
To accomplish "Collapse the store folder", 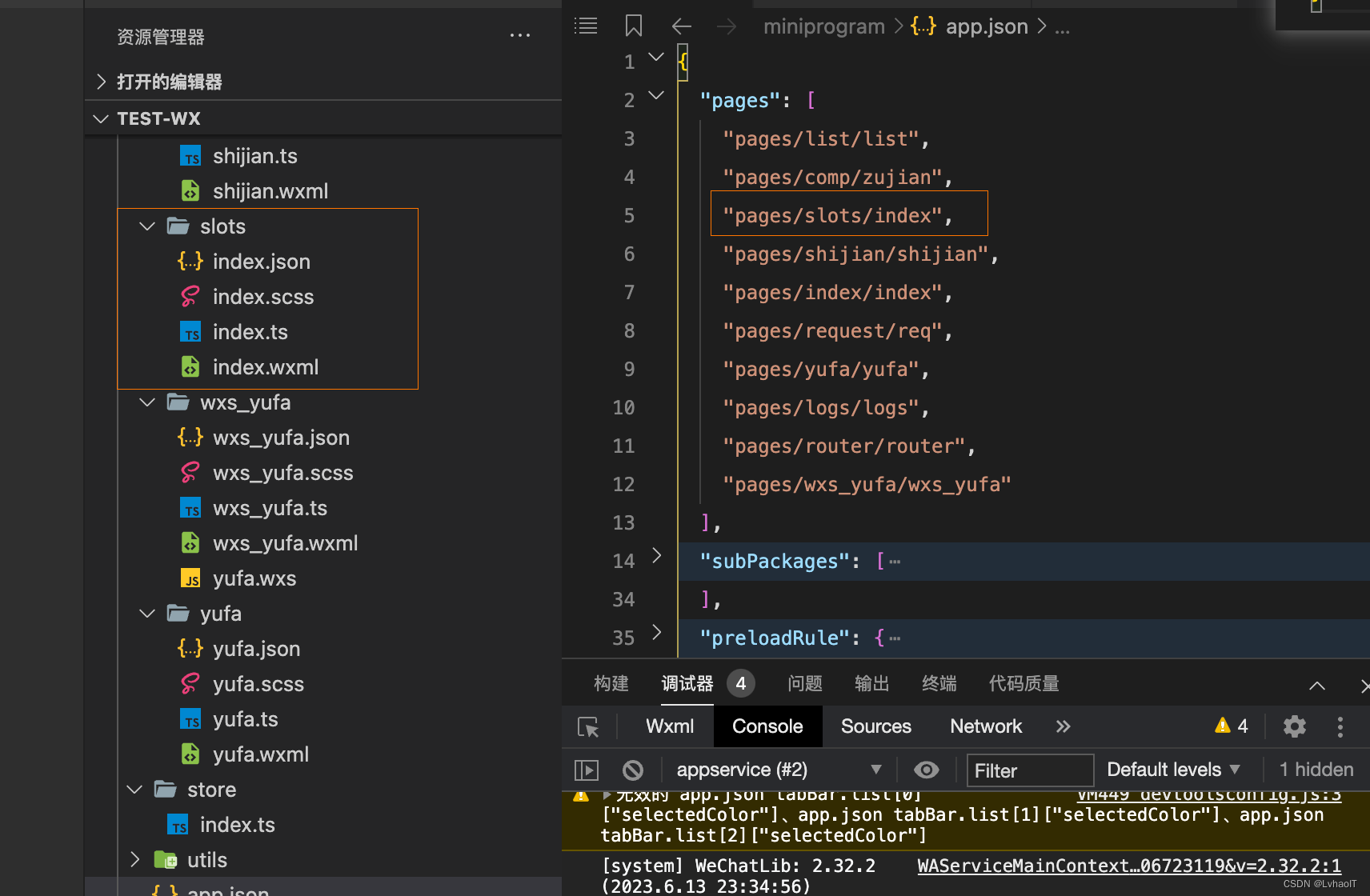I will (134, 790).
